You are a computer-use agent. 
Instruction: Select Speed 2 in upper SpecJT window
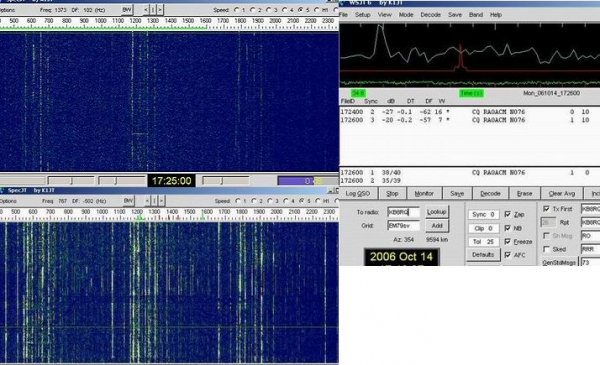coord(253,10)
